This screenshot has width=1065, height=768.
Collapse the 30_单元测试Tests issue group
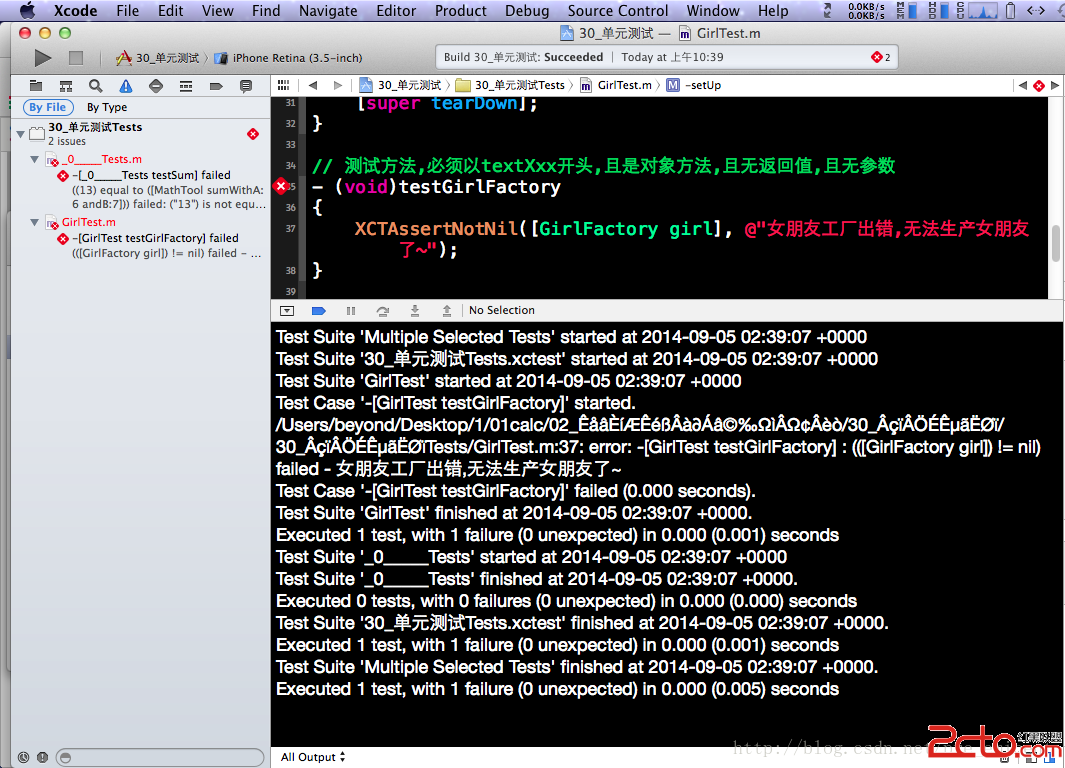point(20,134)
